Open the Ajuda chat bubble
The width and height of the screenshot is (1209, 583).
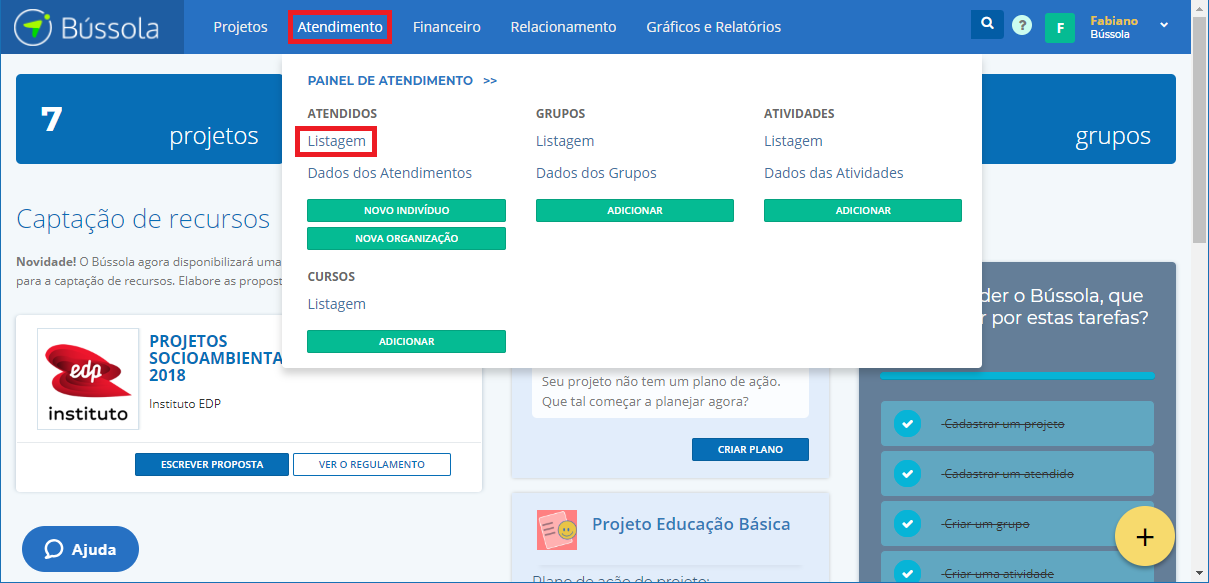point(80,549)
